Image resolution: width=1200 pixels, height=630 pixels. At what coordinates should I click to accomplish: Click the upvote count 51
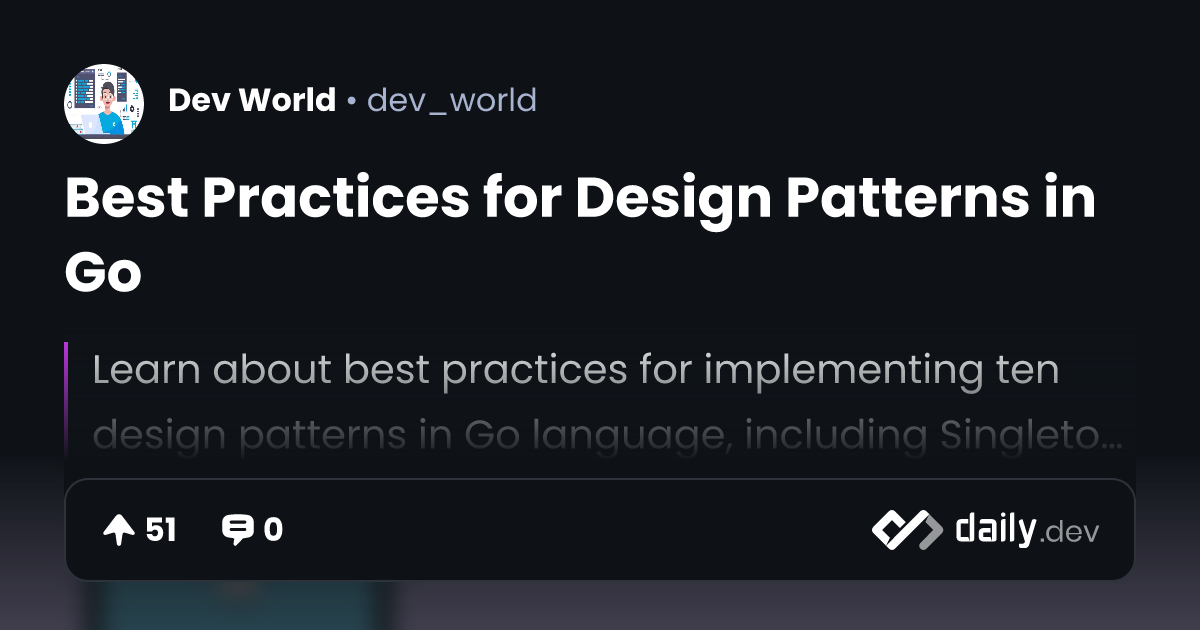[161, 530]
